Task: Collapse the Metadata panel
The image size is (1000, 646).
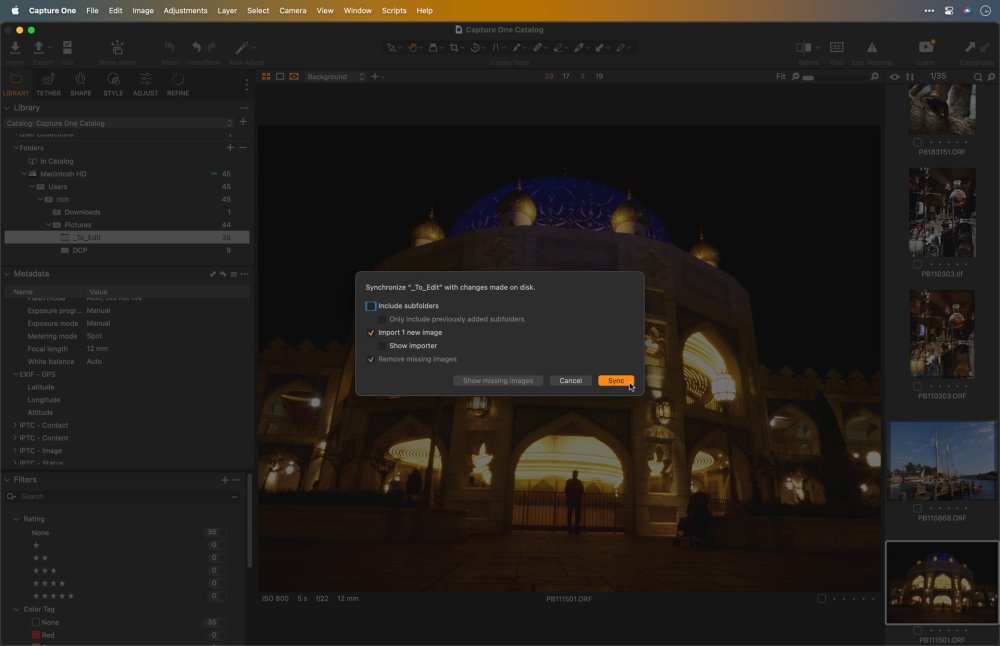Action: point(8,274)
